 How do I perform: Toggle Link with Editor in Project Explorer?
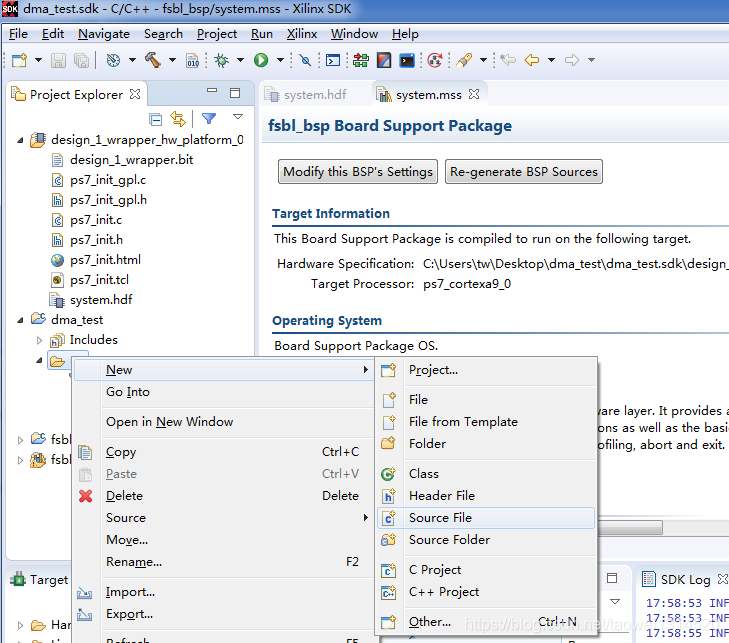[x=178, y=119]
